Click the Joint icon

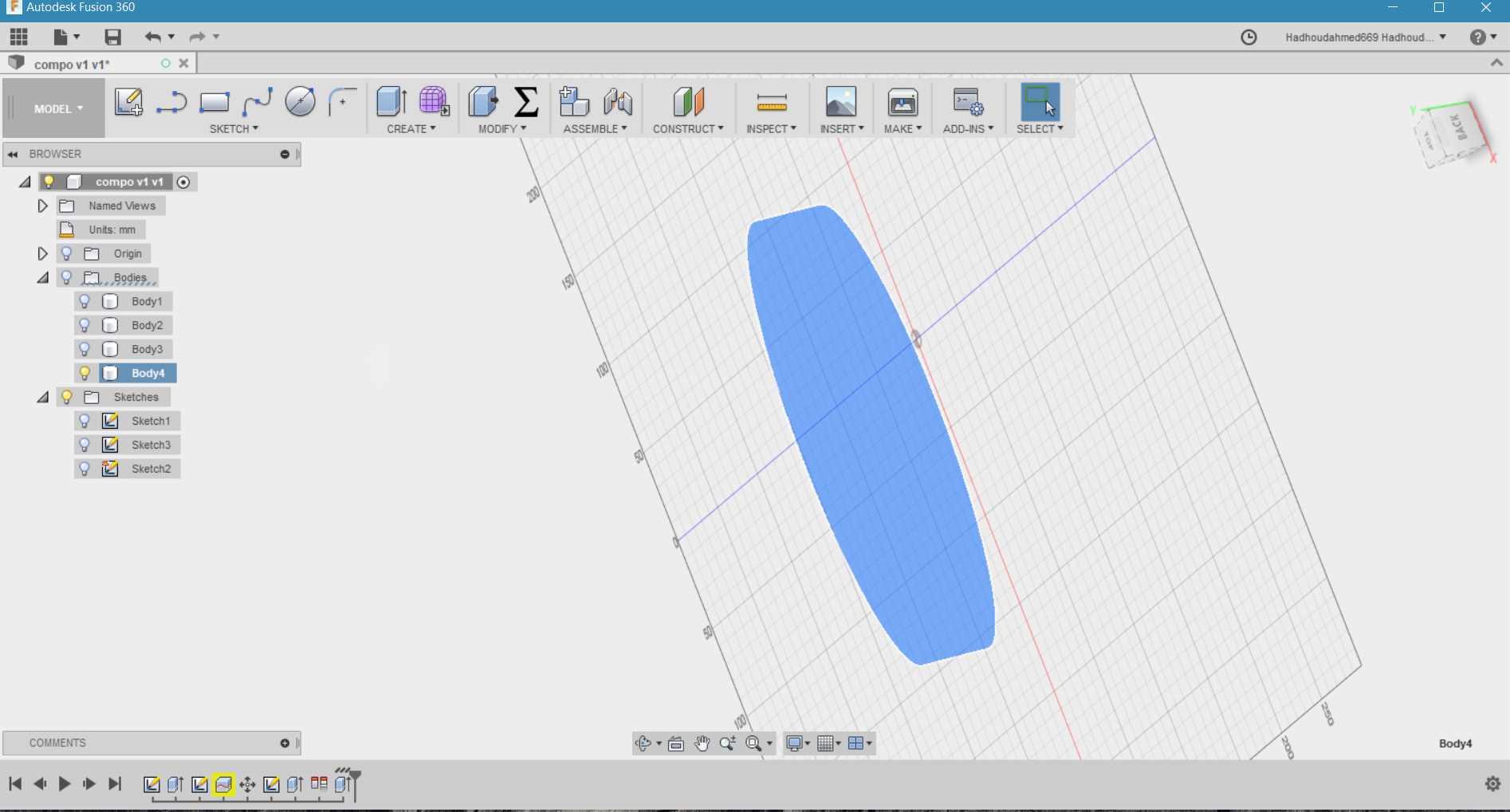pos(618,102)
